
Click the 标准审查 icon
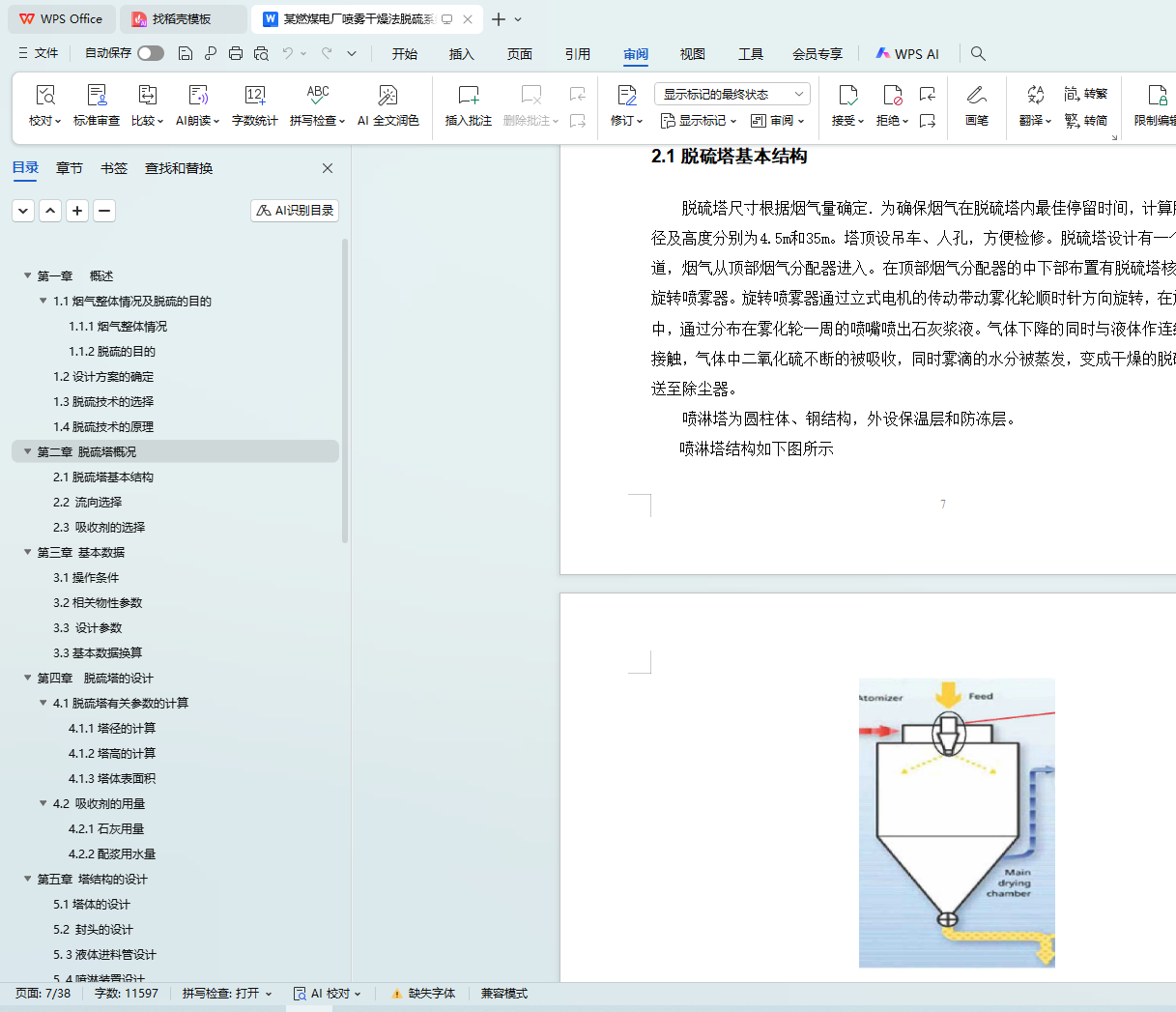click(x=97, y=95)
